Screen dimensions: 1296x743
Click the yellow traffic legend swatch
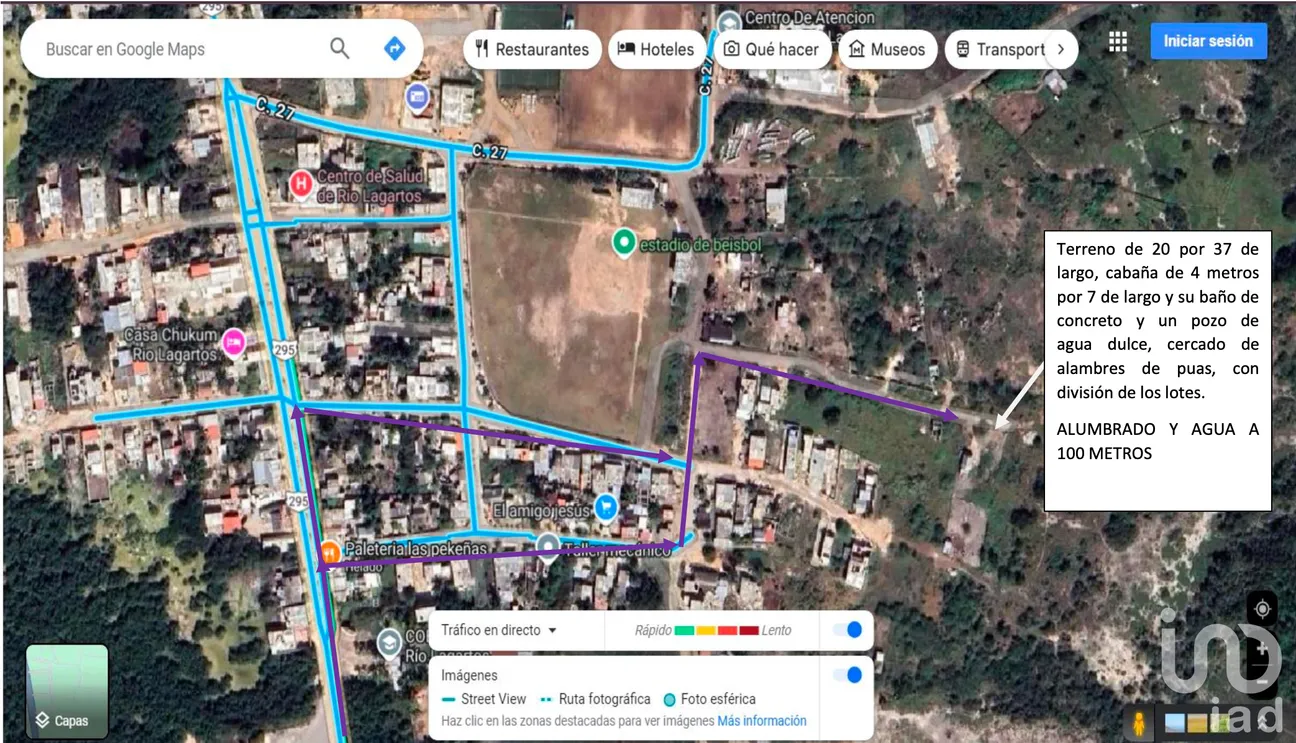[706, 630]
